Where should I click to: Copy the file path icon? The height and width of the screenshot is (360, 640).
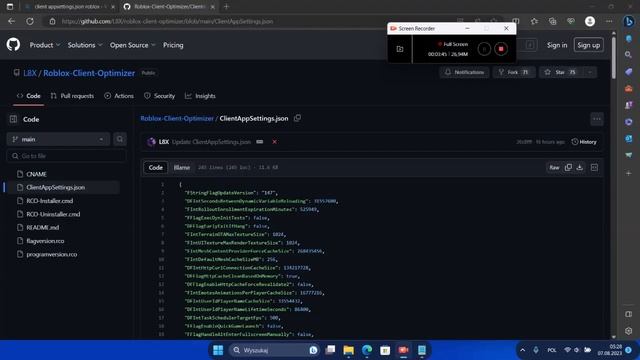tap(298, 118)
